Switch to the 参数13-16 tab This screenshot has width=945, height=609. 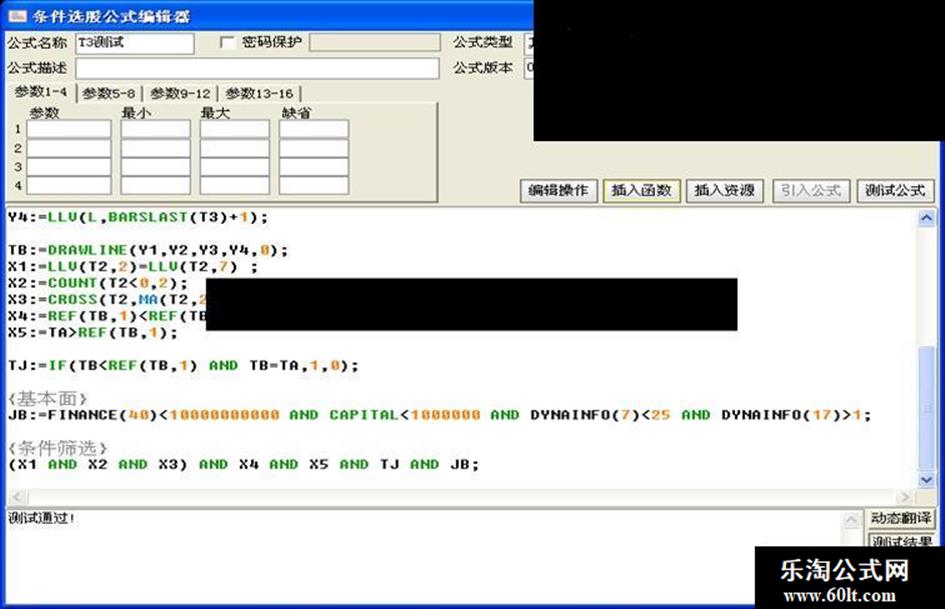tap(259, 93)
